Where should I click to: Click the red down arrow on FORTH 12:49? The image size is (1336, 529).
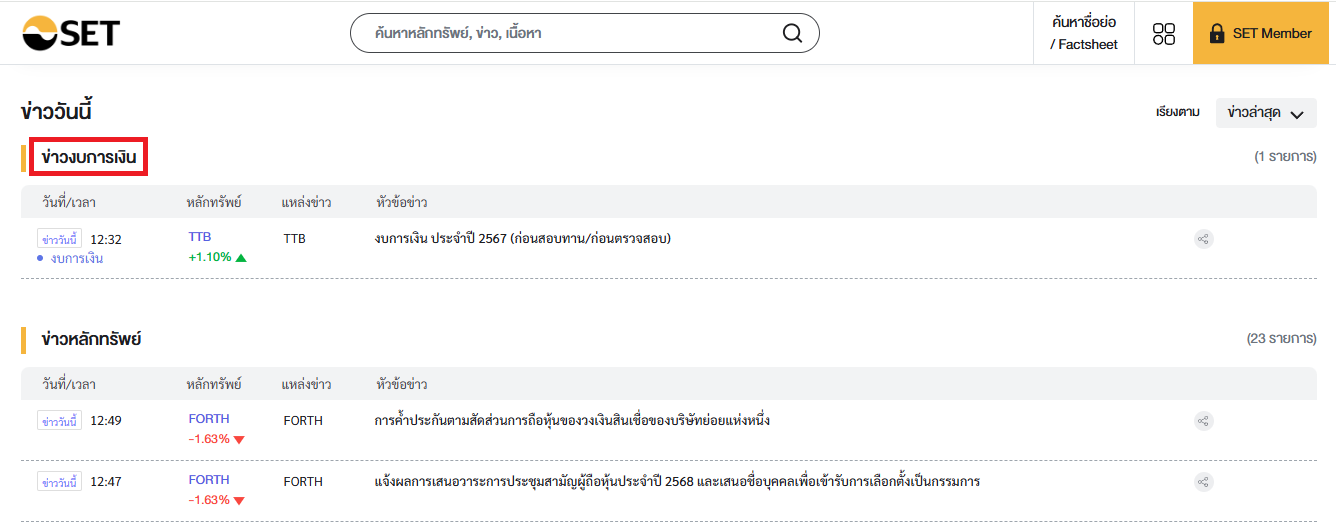(x=239, y=440)
